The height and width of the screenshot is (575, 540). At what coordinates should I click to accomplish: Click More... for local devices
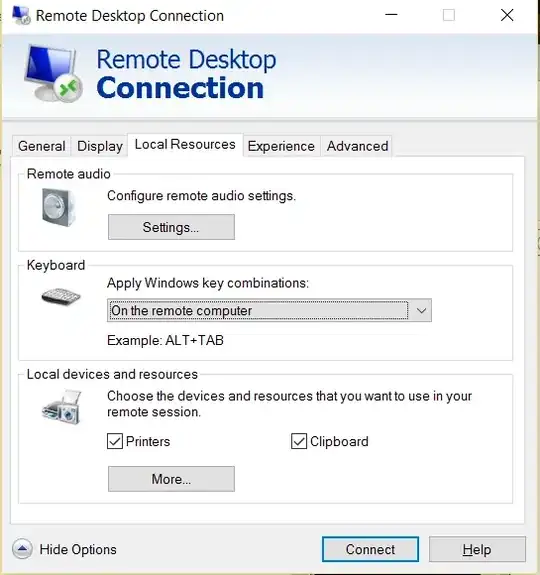point(171,479)
